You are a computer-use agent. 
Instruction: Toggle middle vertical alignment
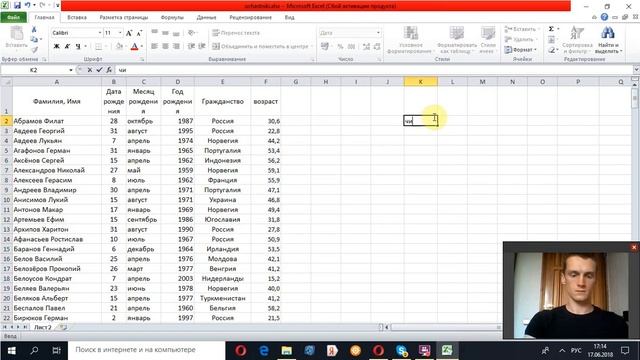[165, 33]
